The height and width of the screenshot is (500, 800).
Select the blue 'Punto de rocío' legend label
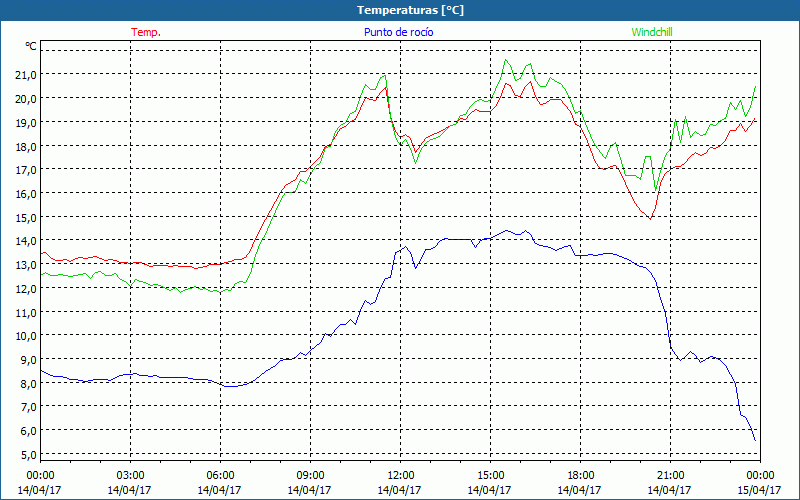[x=398, y=32]
